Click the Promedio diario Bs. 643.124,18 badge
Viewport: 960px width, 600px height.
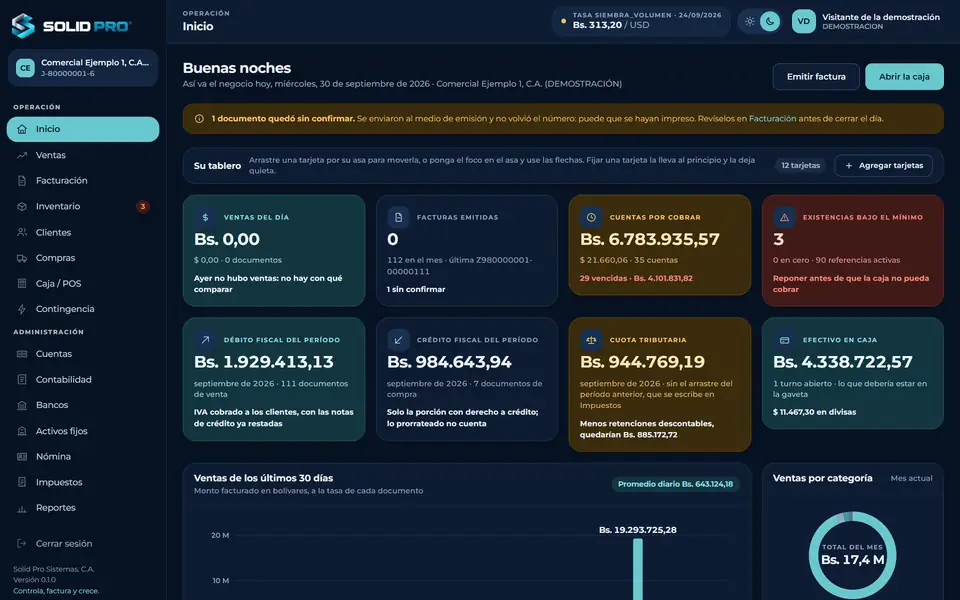pos(675,484)
